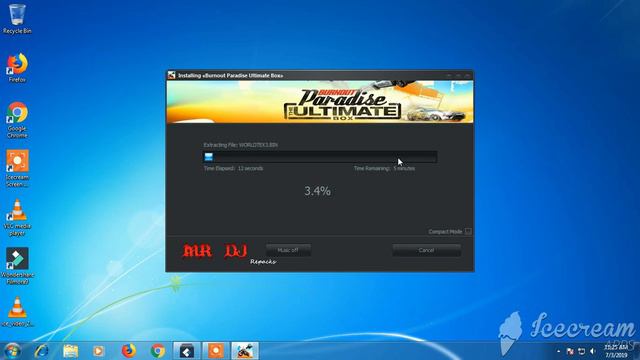Select the VLC media player desktop shortcut
The height and width of the screenshot is (360, 640).
coord(17,218)
